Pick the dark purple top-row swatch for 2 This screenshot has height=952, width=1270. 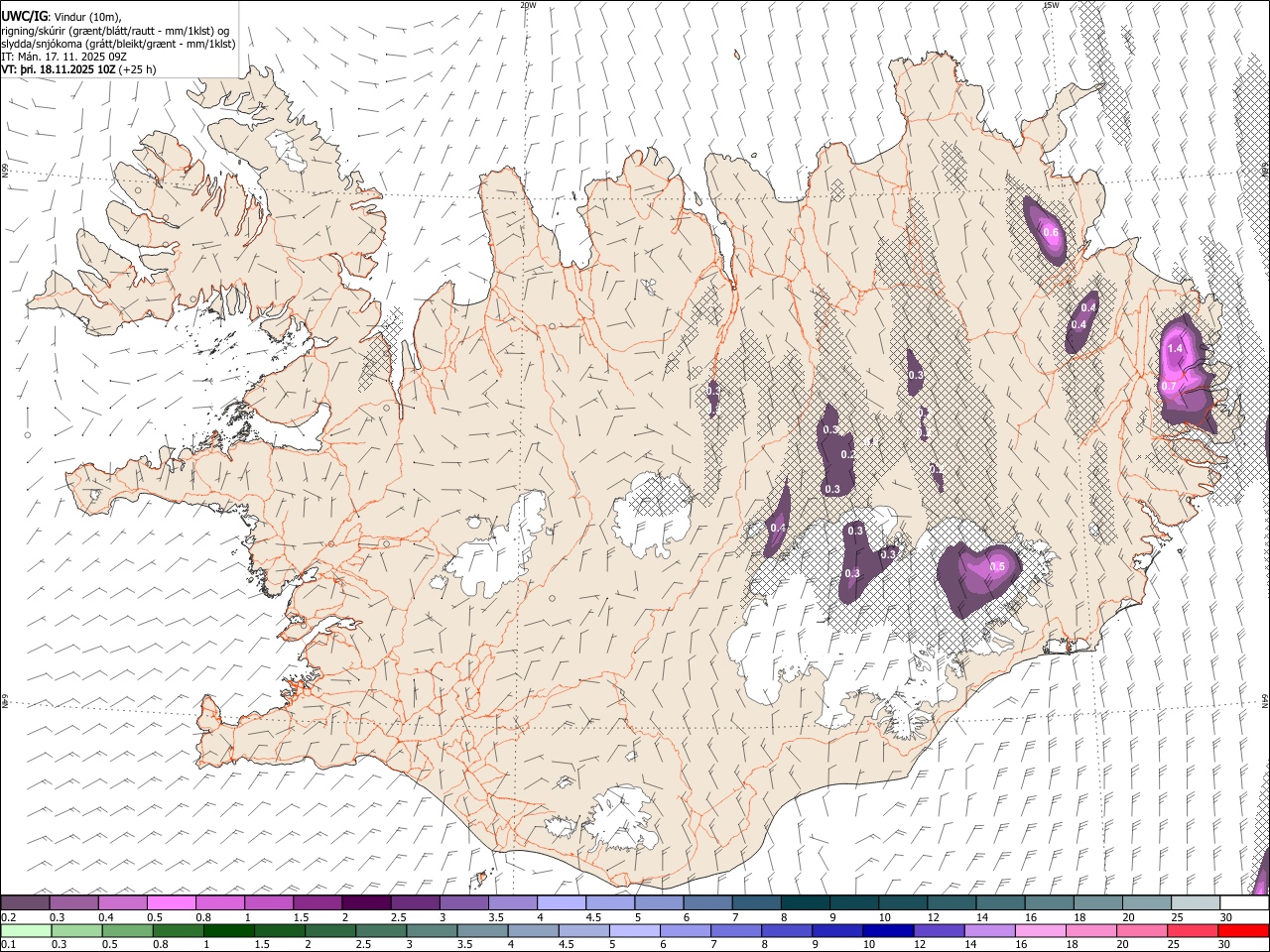click(366, 903)
